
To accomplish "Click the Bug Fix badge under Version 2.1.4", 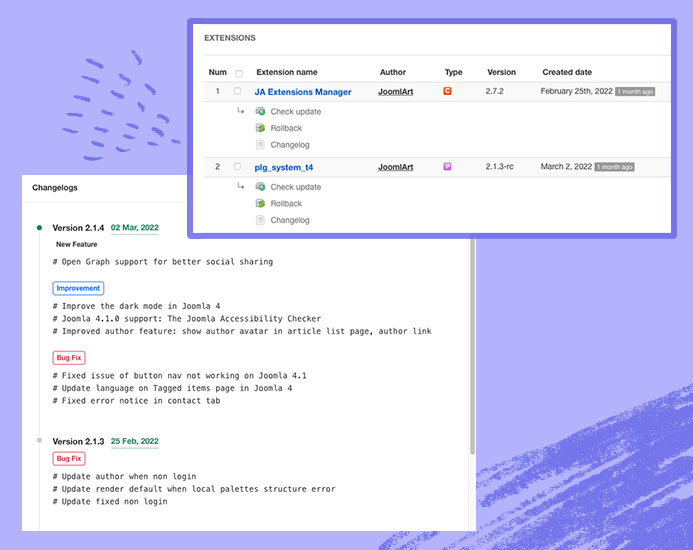I will tap(69, 358).
